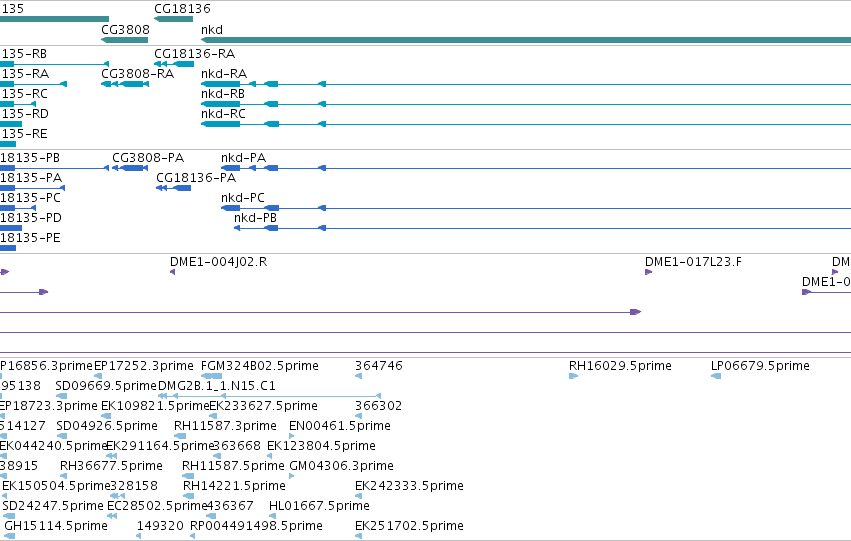The width and height of the screenshot is (851, 541).
Task: Select the CG18136-PA protein label
Action: pyautogui.click(x=196, y=178)
